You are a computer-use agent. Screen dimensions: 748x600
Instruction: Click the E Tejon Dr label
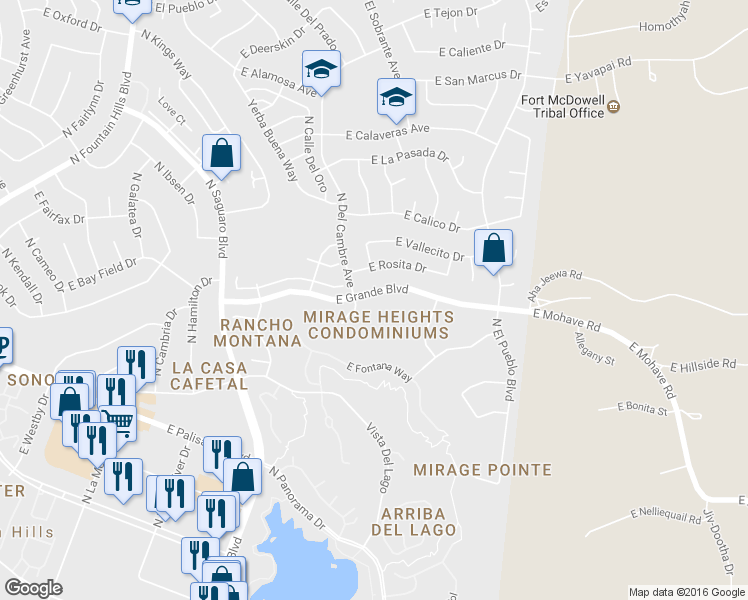450,12
